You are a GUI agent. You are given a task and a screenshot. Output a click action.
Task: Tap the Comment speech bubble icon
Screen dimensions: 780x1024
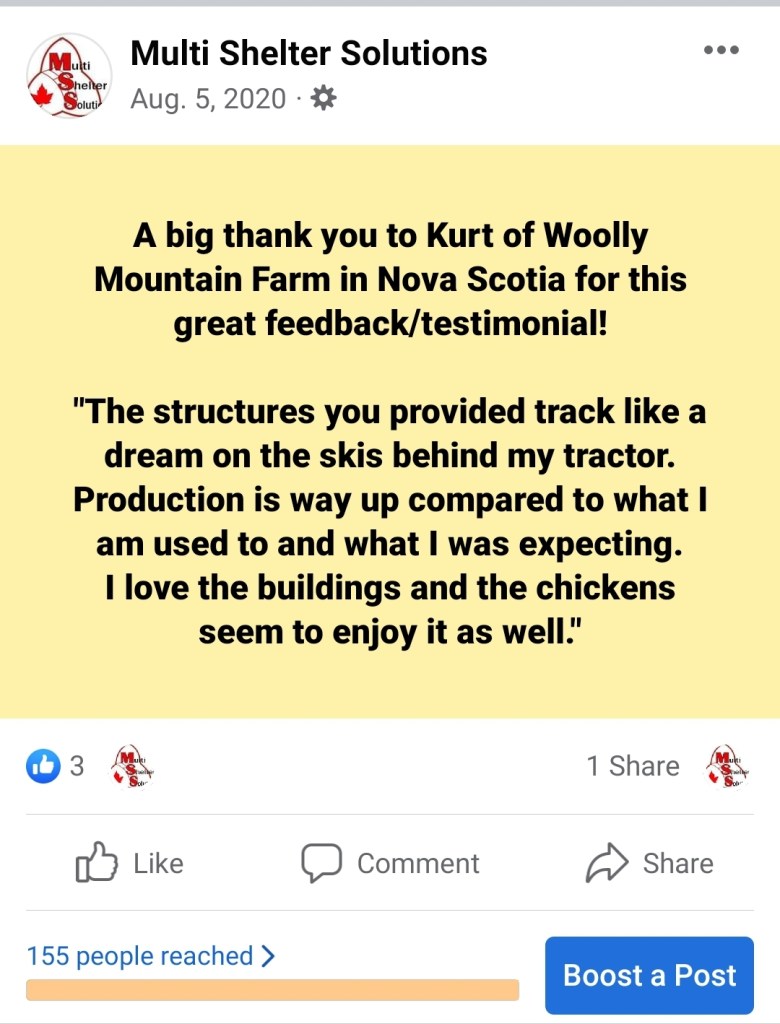point(322,863)
